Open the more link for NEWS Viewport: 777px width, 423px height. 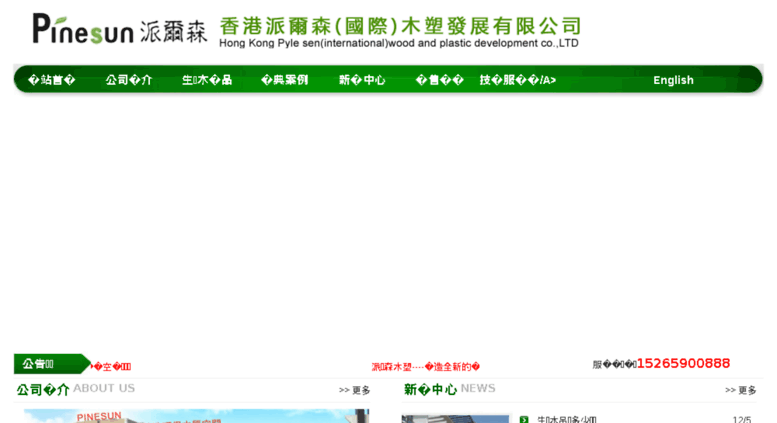point(741,390)
